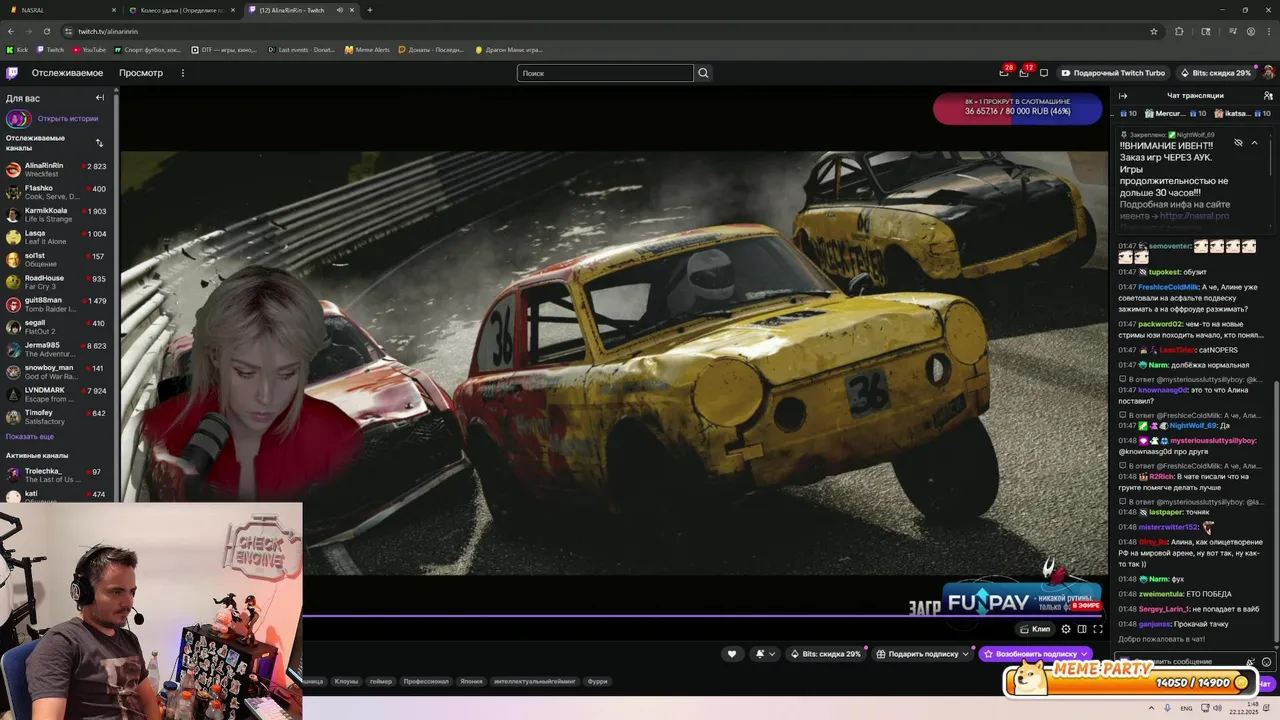The width and height of the screenshot is (1280, 720).
Task: Hide the pinned chat message
Action: click(1238, 143)
